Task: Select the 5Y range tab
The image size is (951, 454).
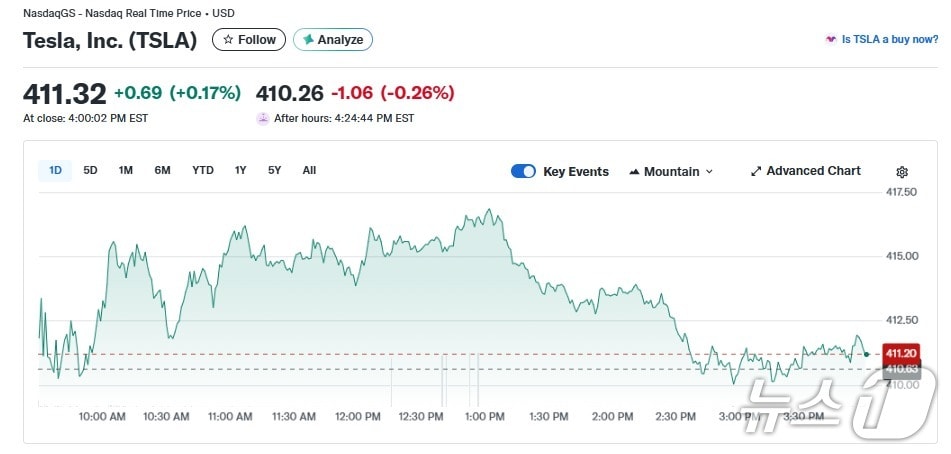Action: [274, 170]
